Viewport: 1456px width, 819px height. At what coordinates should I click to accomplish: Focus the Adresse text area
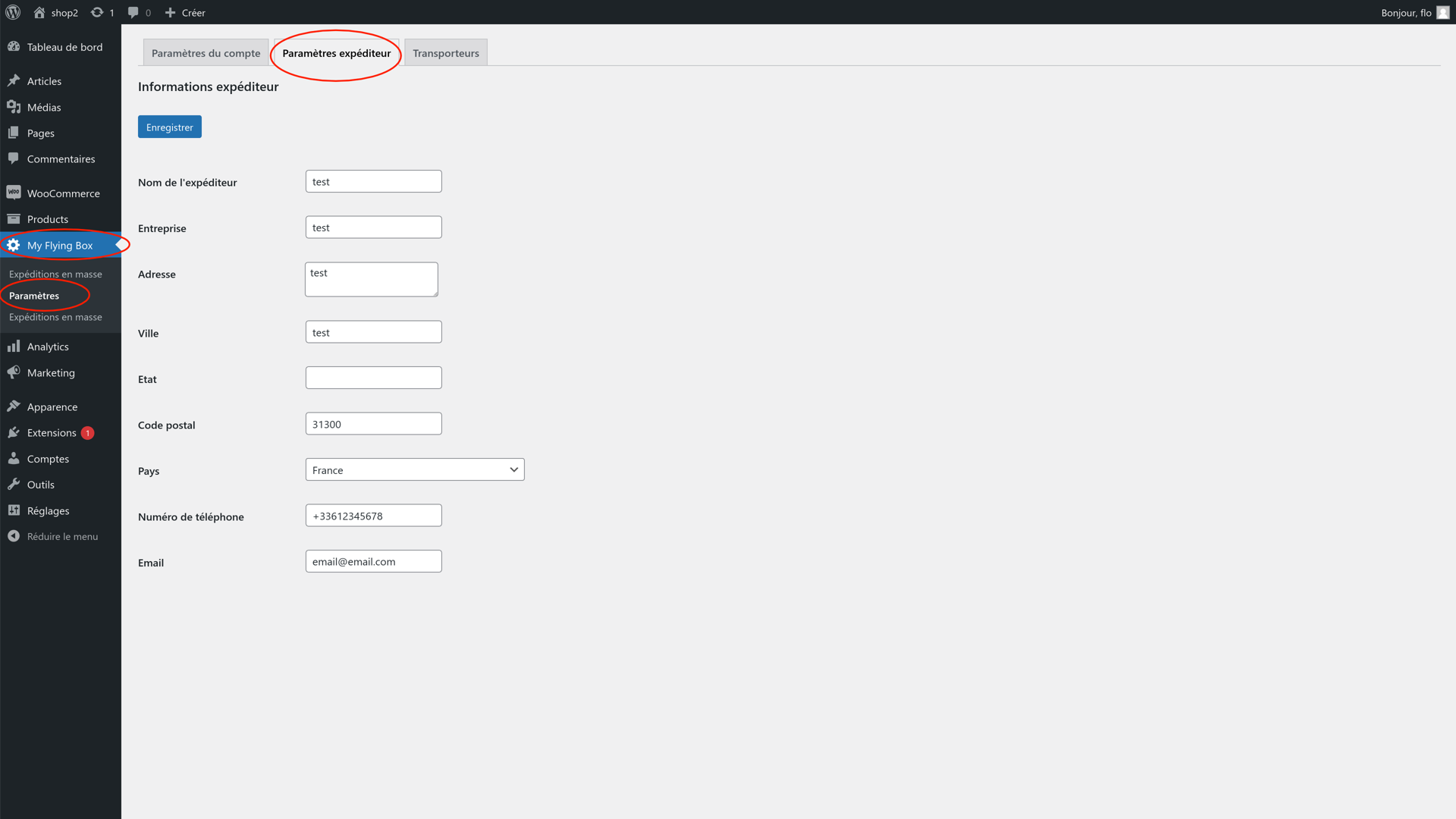[371, 279]
